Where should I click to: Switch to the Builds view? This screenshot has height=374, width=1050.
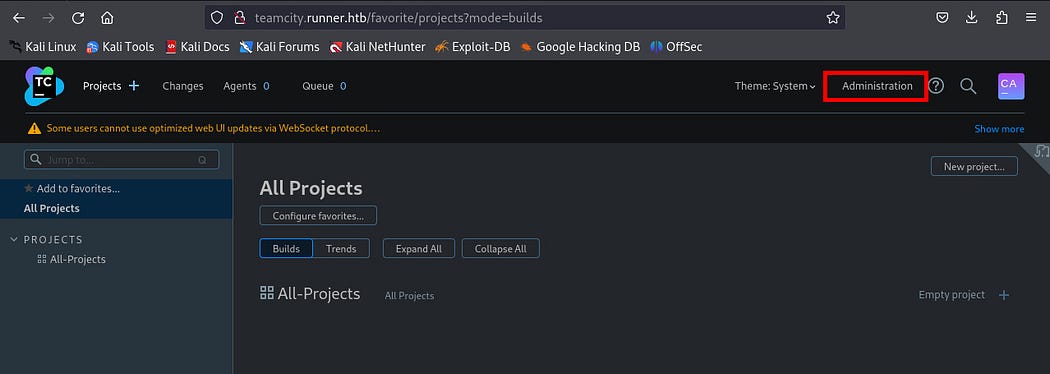pyautogui.click(x=286, y=248)
